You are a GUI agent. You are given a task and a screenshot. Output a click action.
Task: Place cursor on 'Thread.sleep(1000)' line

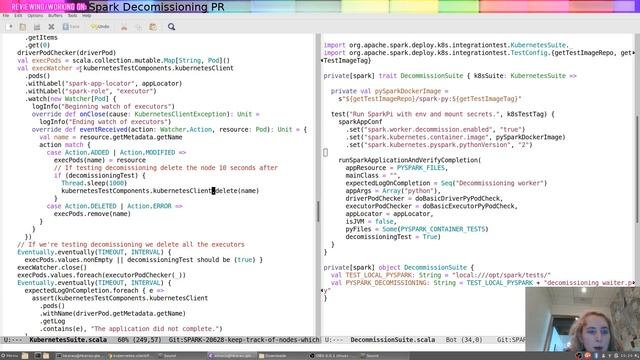pyautogui.click(x=94, y=183)
